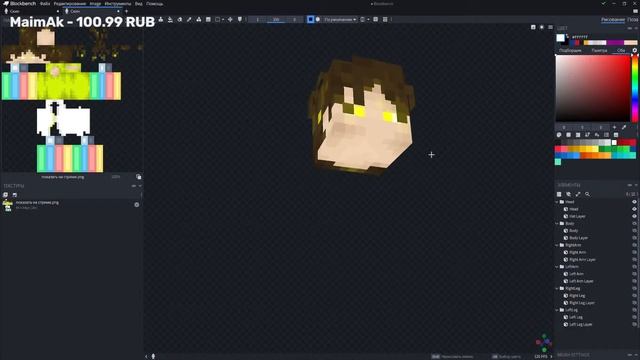
Task: Click the resize arrows icon in elements panel
Action: coord(578,194)
